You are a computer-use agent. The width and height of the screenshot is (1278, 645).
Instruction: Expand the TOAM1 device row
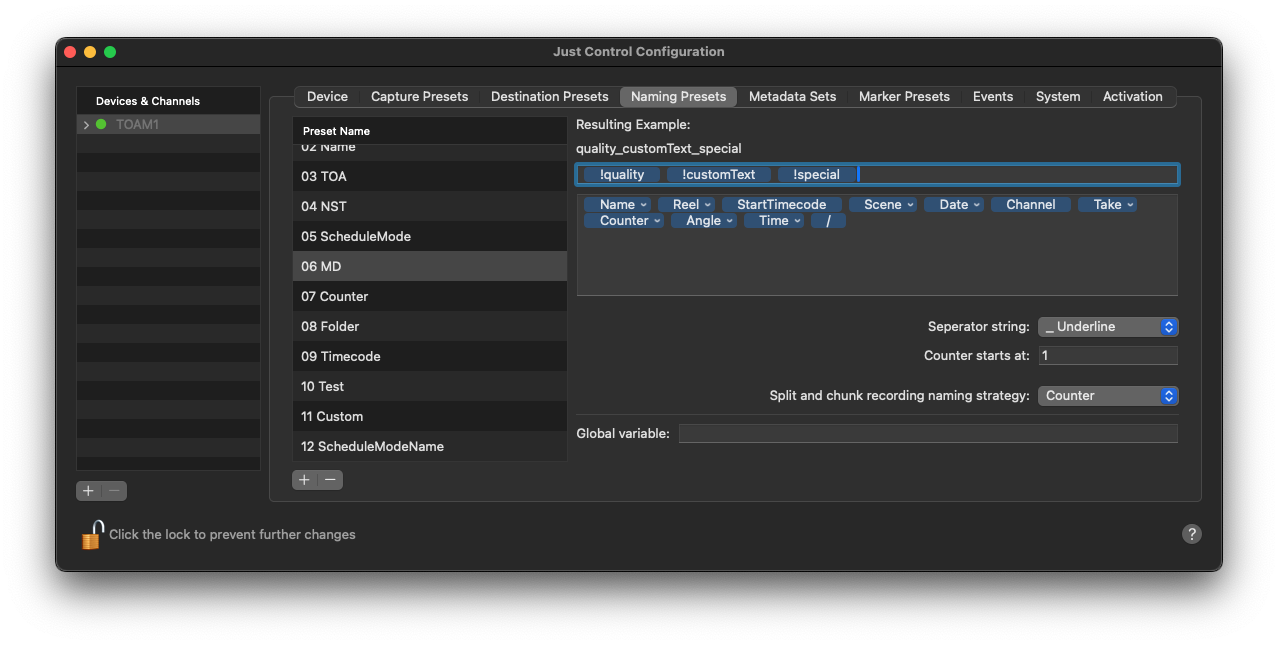(86, 125)
